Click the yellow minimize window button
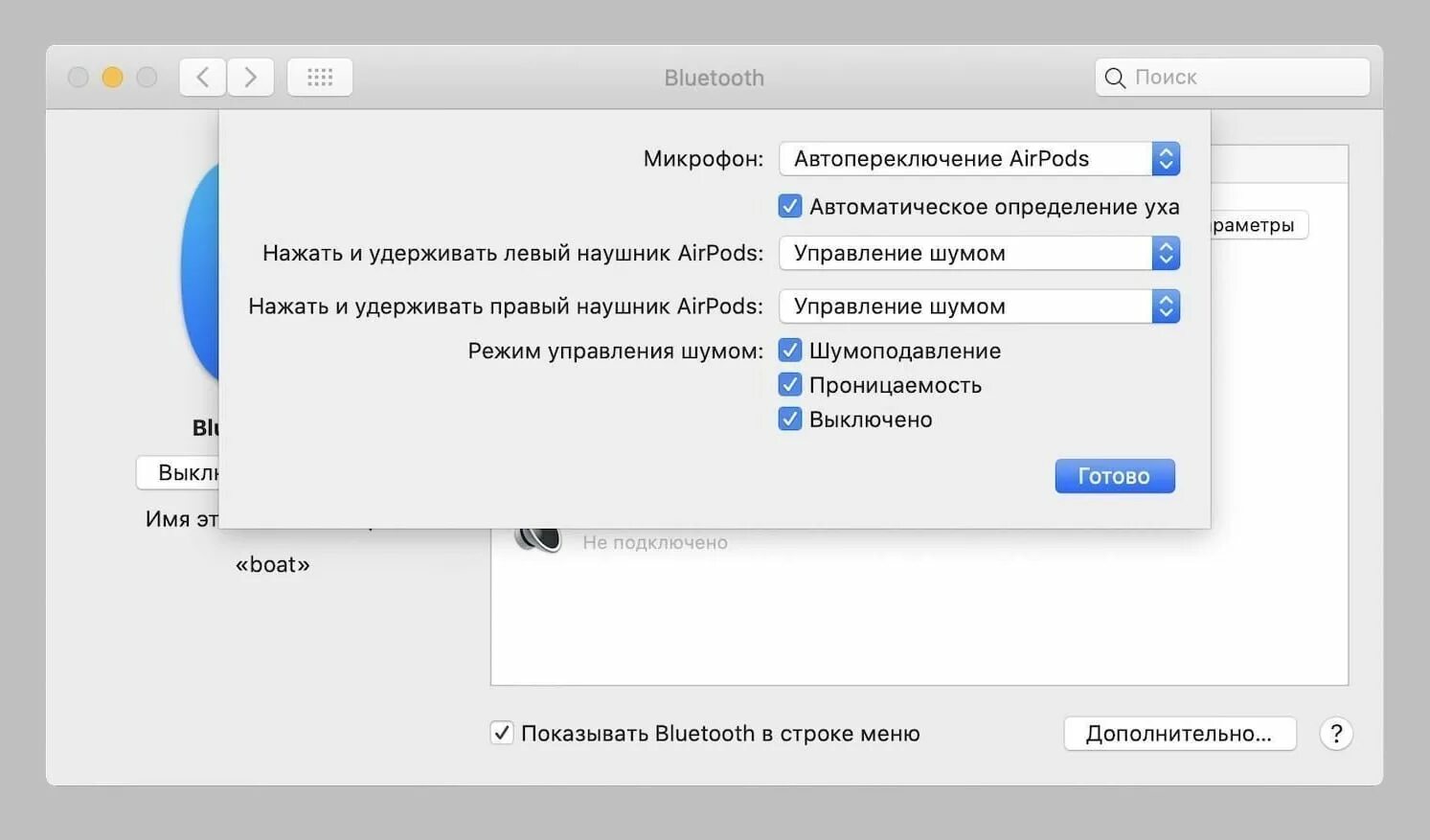The height and width of the screenshot is (840, 1430). [x=112, y=78]
